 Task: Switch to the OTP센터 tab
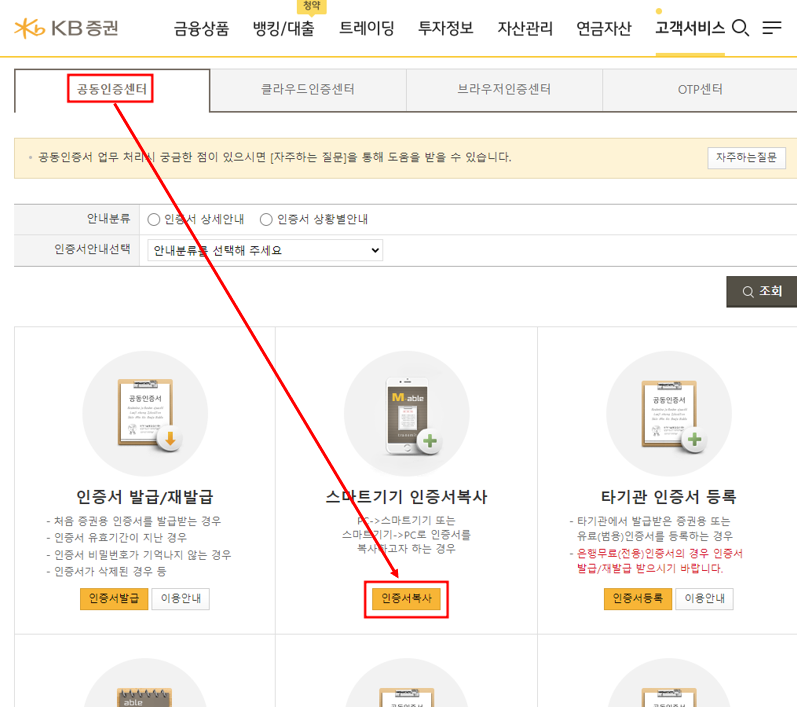pos(699,89)
